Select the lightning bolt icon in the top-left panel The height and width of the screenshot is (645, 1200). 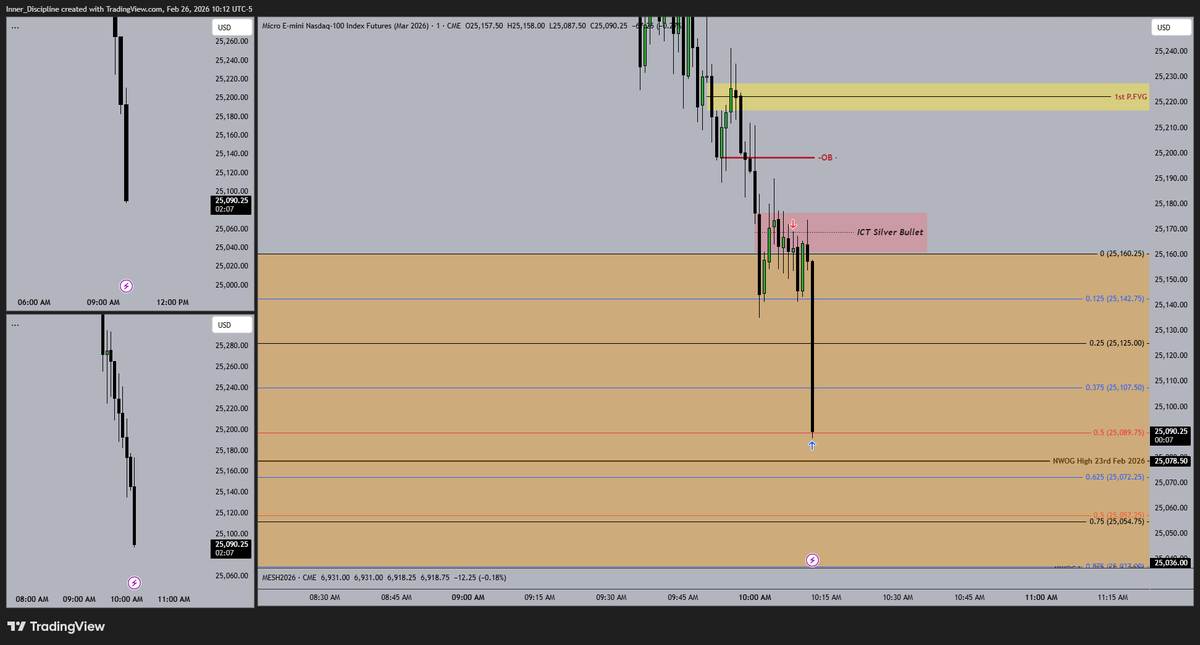tap(125, 285)
